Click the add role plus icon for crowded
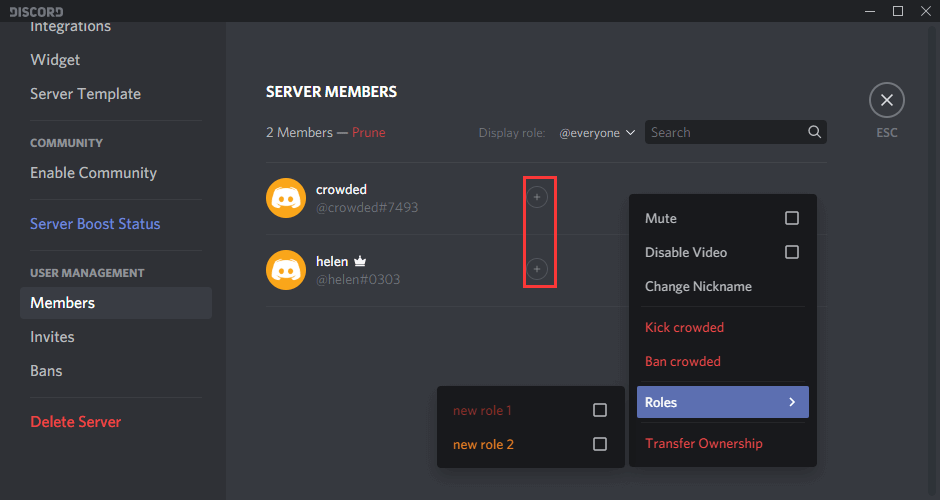The height and width of the screenshot is (500, 940). [537, 198]
